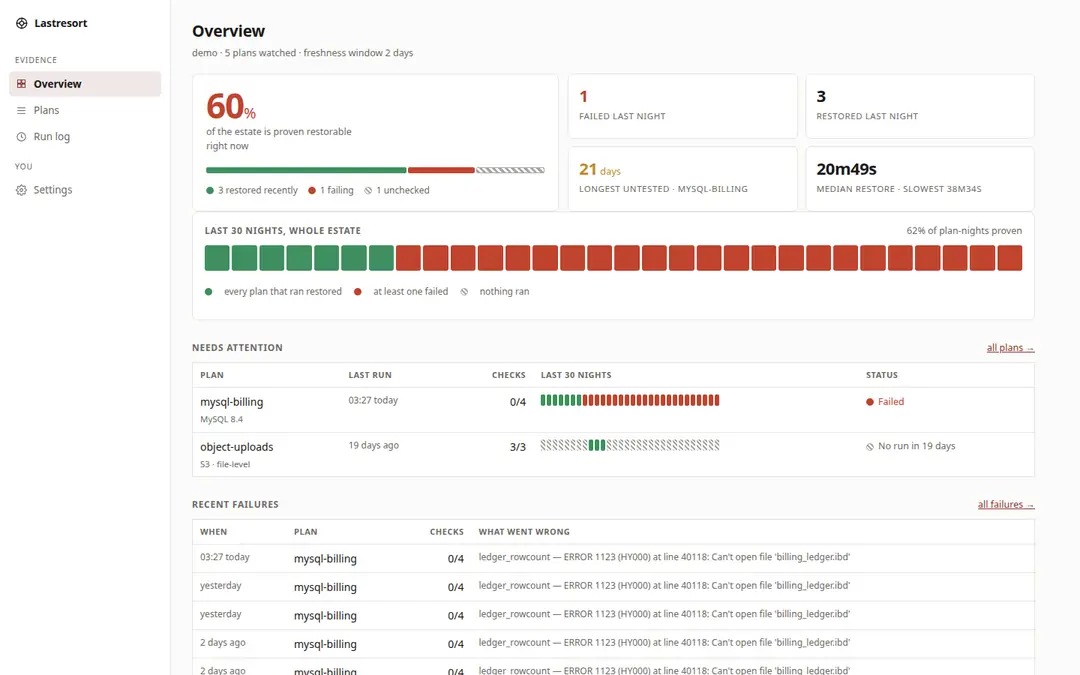Screen dimensions: 1080x675
Task: Click the '3 Restored last night' card
Action: pos(920,107)
